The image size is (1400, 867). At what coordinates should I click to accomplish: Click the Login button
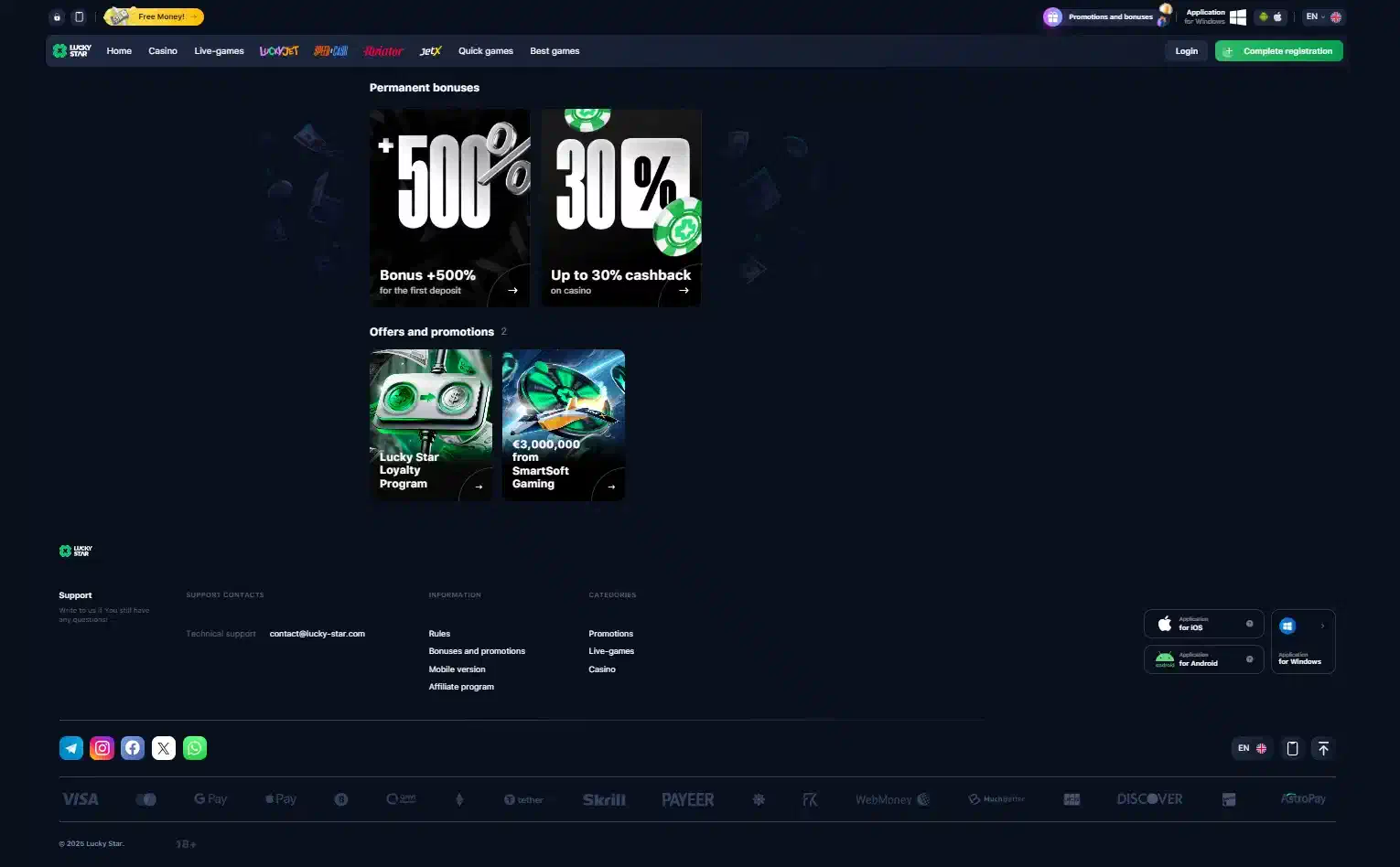(1187, 51)
